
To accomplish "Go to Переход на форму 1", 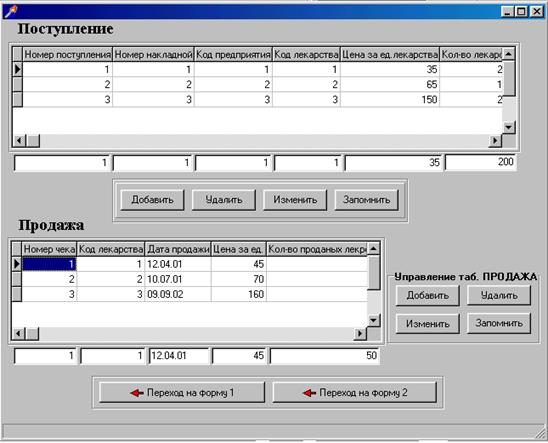I will [182, 392].
